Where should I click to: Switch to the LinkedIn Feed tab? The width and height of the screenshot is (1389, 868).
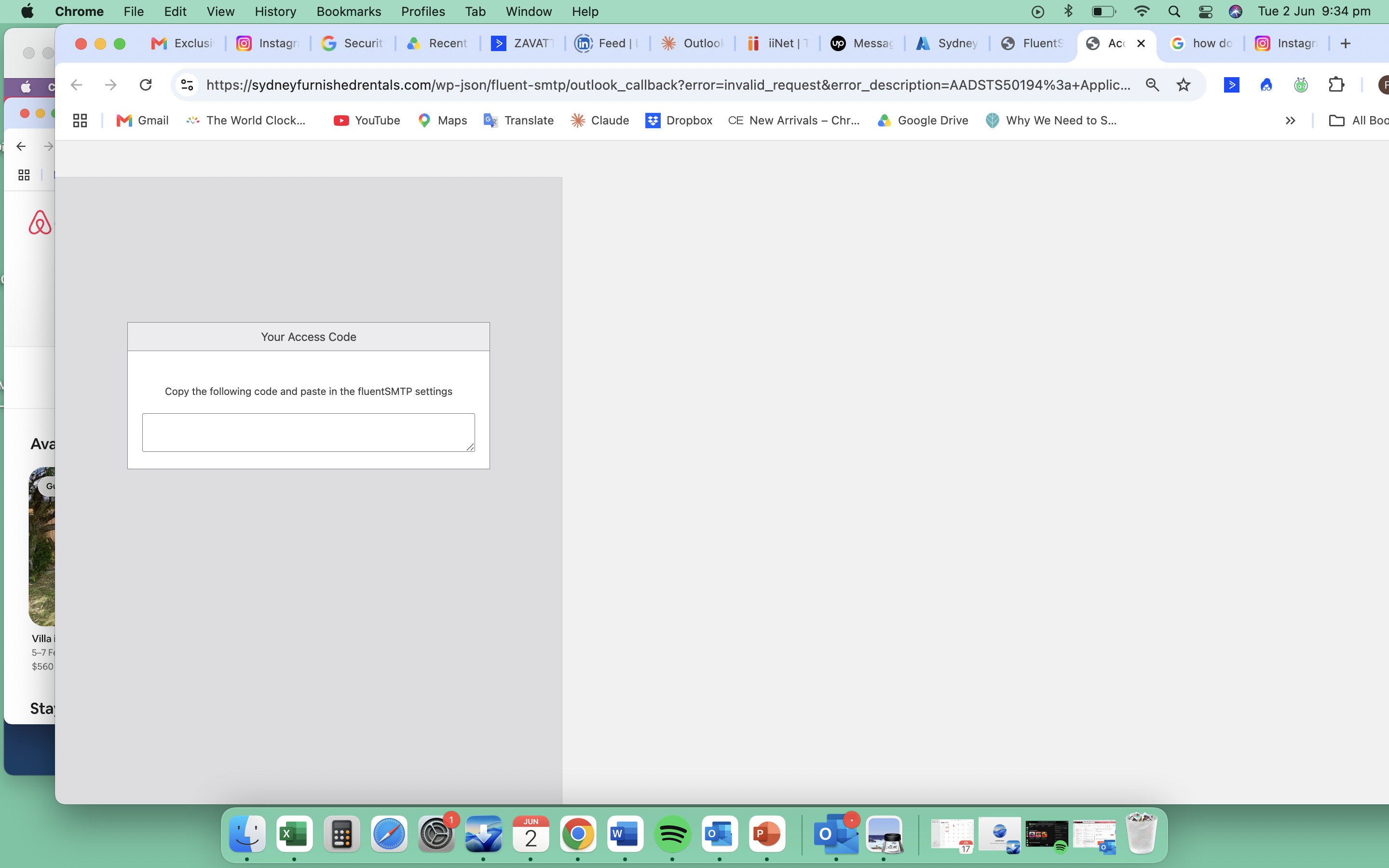[x=607, y=43]
